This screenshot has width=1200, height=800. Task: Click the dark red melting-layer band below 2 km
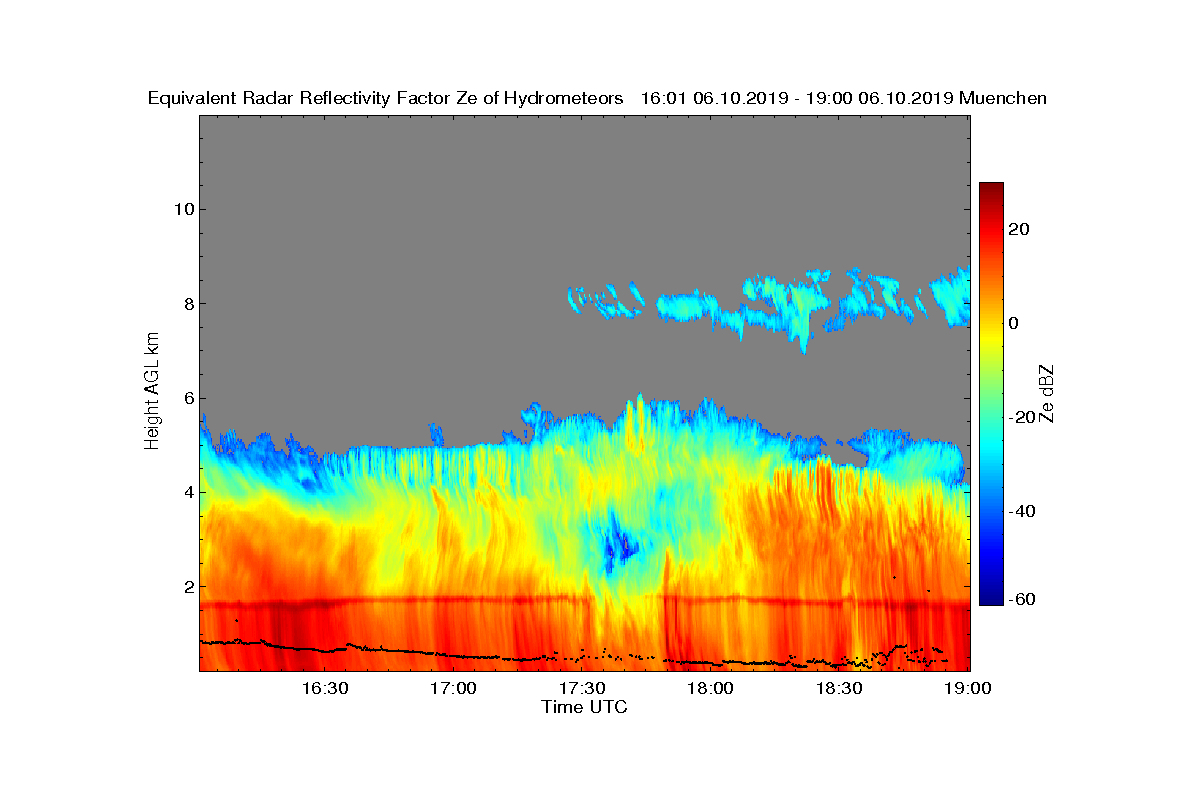tap(584, 603)
